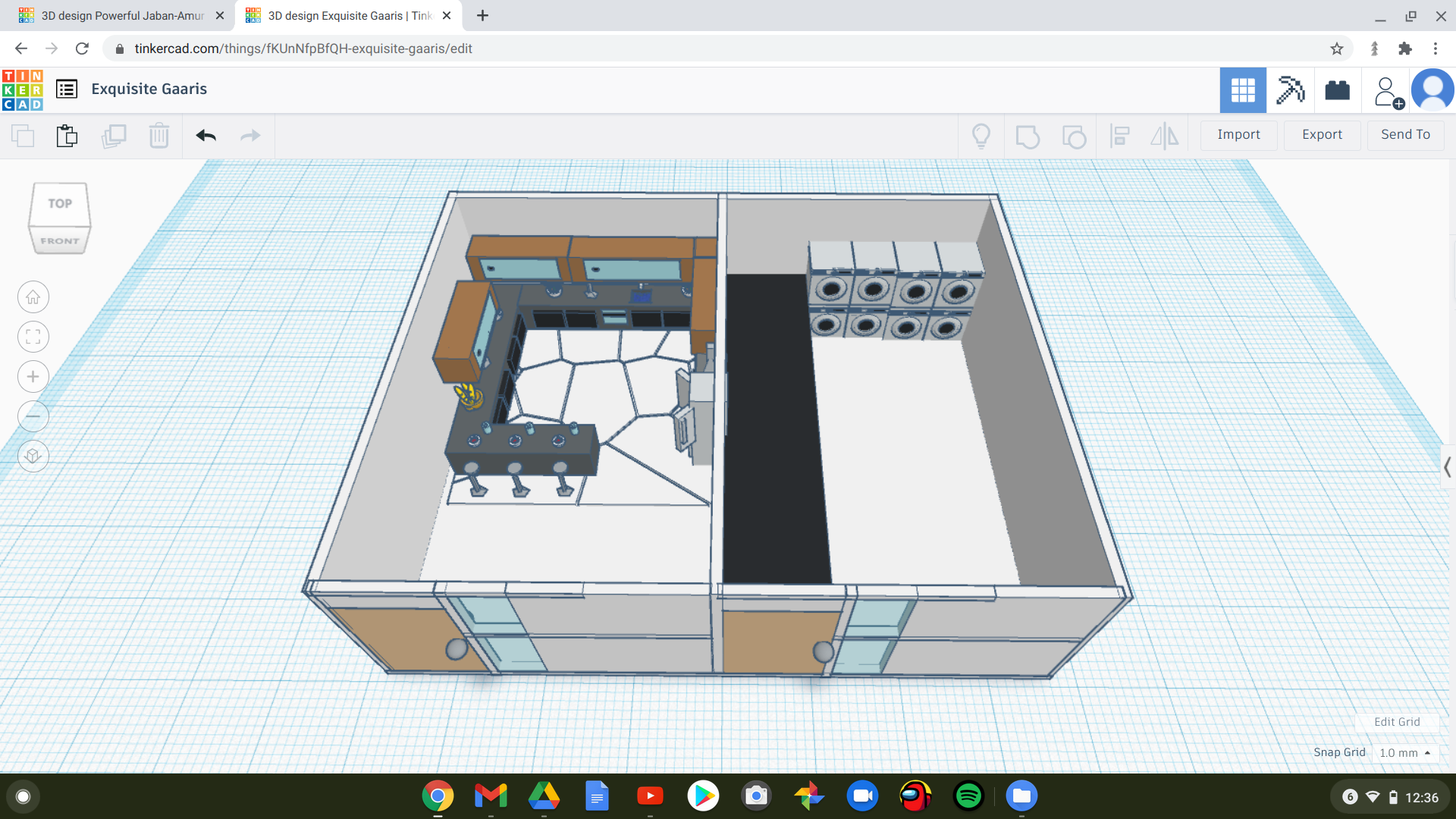1456x819 pixels.
Task: Click the Export button
Action: [1322, 135]
